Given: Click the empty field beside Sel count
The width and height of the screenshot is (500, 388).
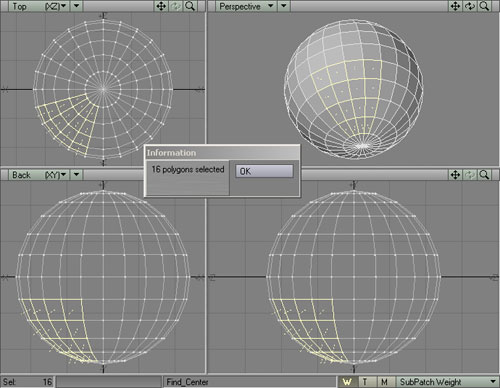Looking at the screenshot, I should tap(108, 382).
